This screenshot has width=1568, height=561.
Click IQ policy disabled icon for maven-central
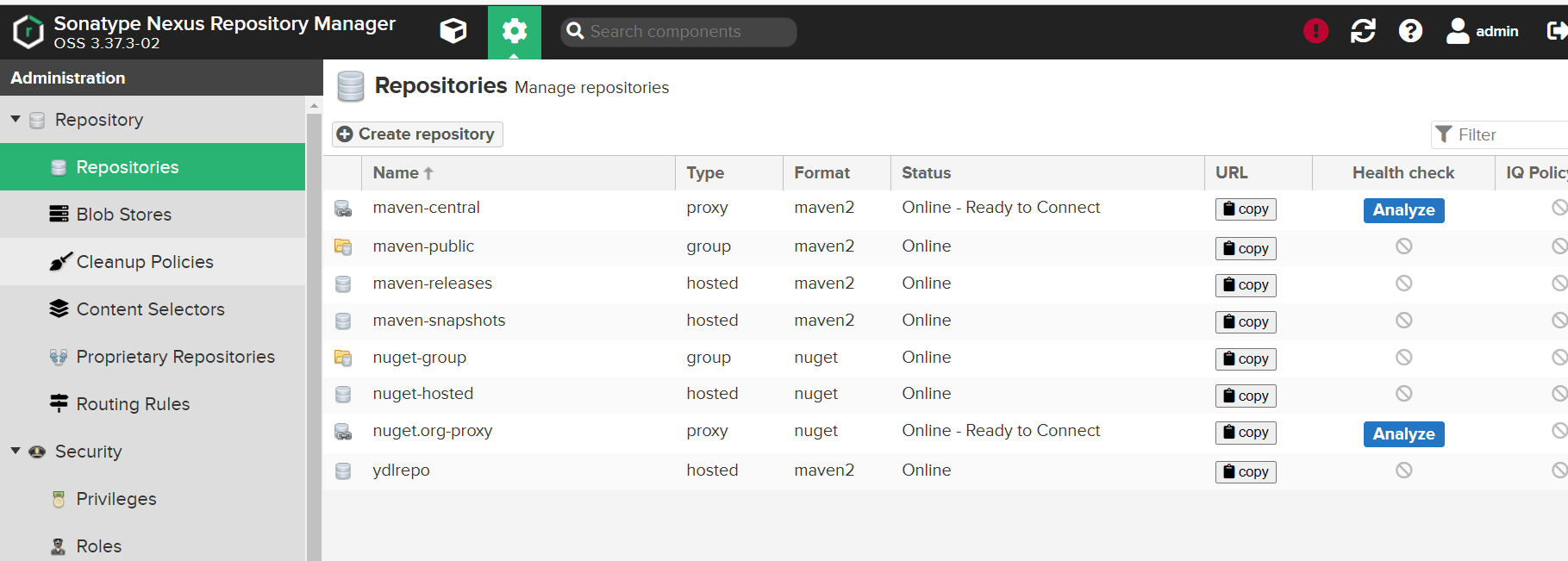click(1559, 208)
